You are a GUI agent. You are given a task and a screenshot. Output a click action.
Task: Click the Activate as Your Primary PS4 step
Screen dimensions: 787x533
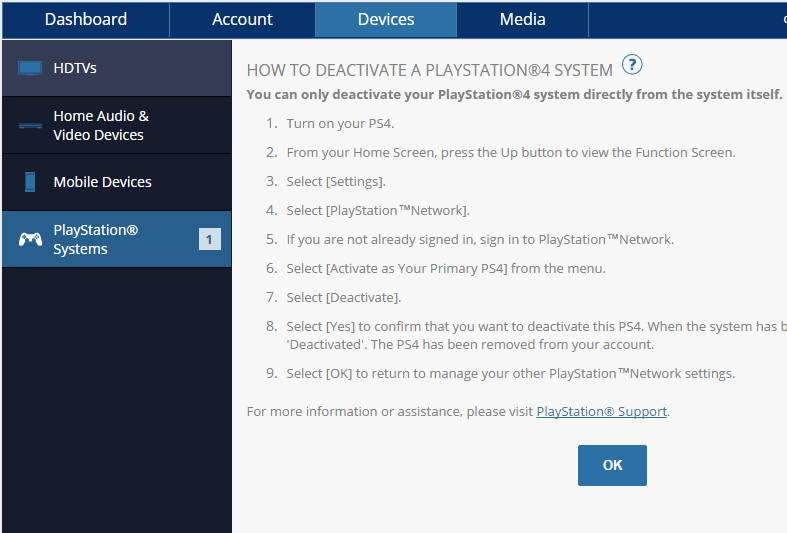[x=446, y=269]
